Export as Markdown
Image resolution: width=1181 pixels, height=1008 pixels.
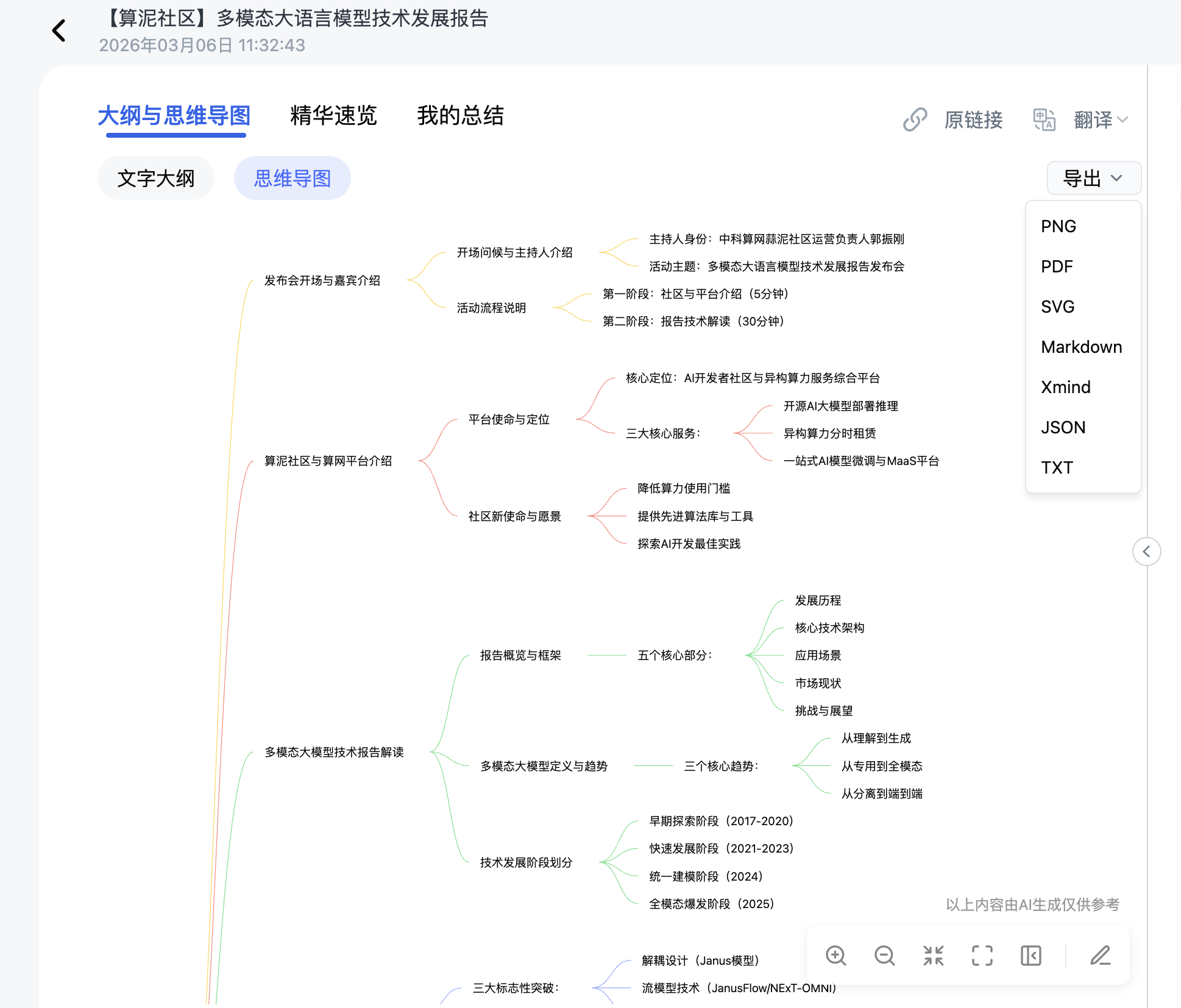(x=1083, y=347)
